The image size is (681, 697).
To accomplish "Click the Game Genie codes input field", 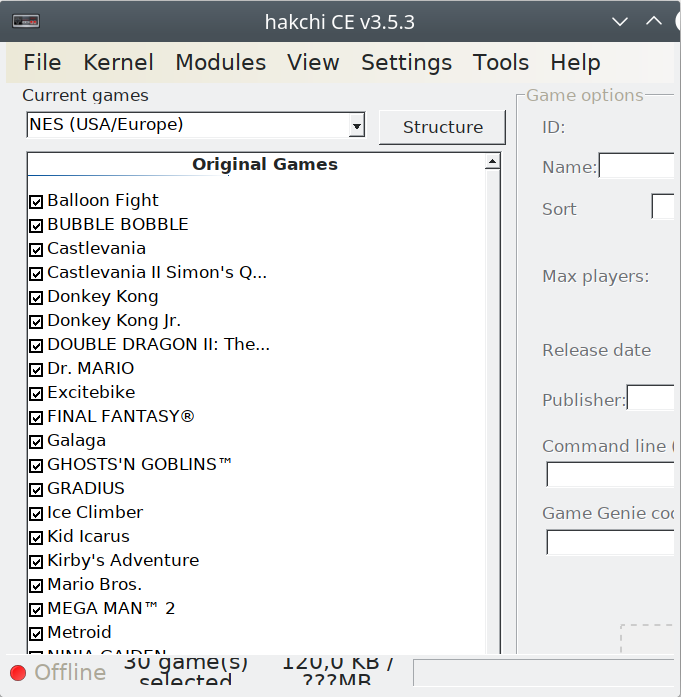I will (610, 542).
